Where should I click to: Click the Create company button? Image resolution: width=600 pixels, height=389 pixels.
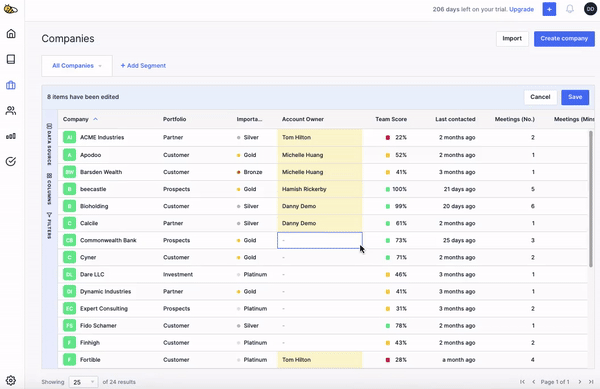point(564,39)
